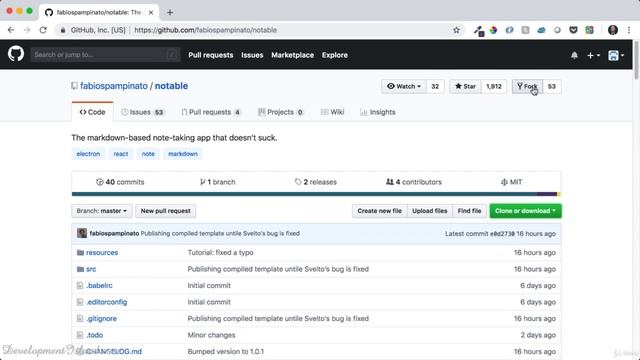Click the electron topic tag
640x360 pixels.
(x=88, y=154)
